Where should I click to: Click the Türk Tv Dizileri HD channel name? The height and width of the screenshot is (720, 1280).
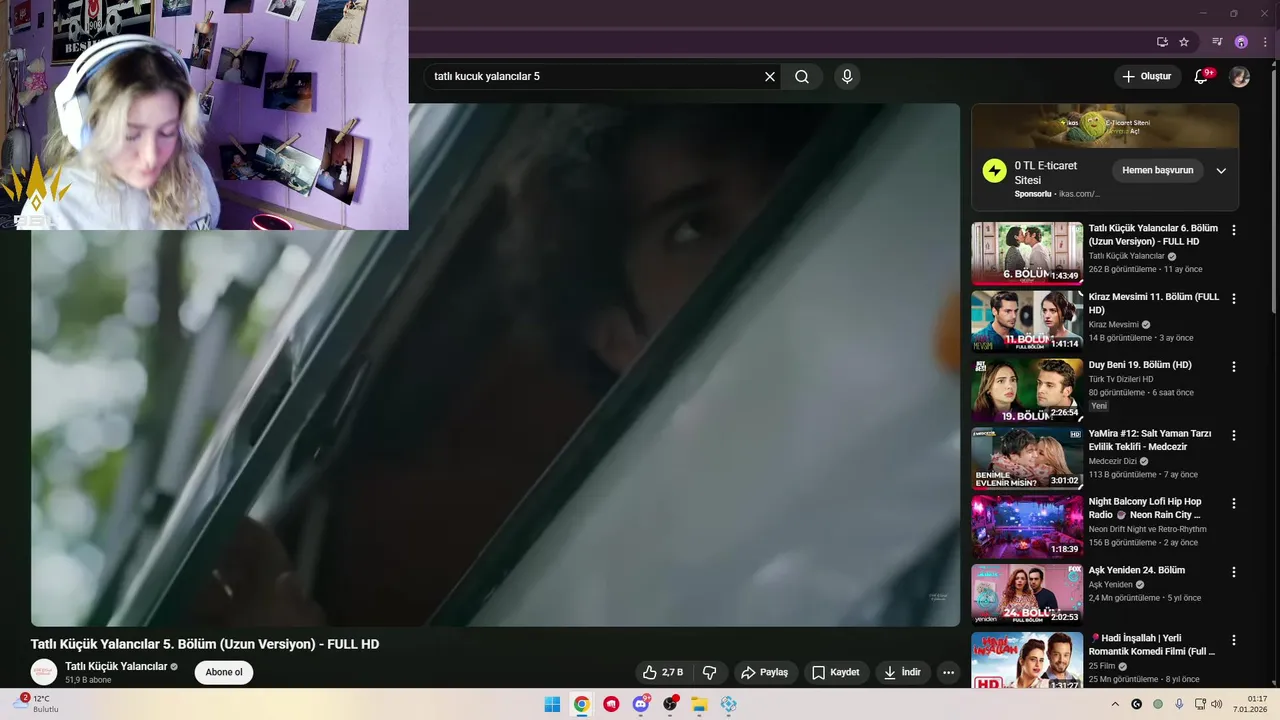coord(1121,379)
